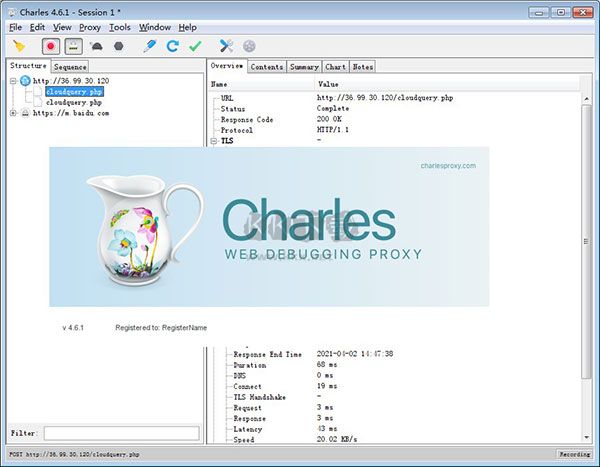Screen dimensions: 600x467
Task: Open the Help menu
Action: [188, 28]
